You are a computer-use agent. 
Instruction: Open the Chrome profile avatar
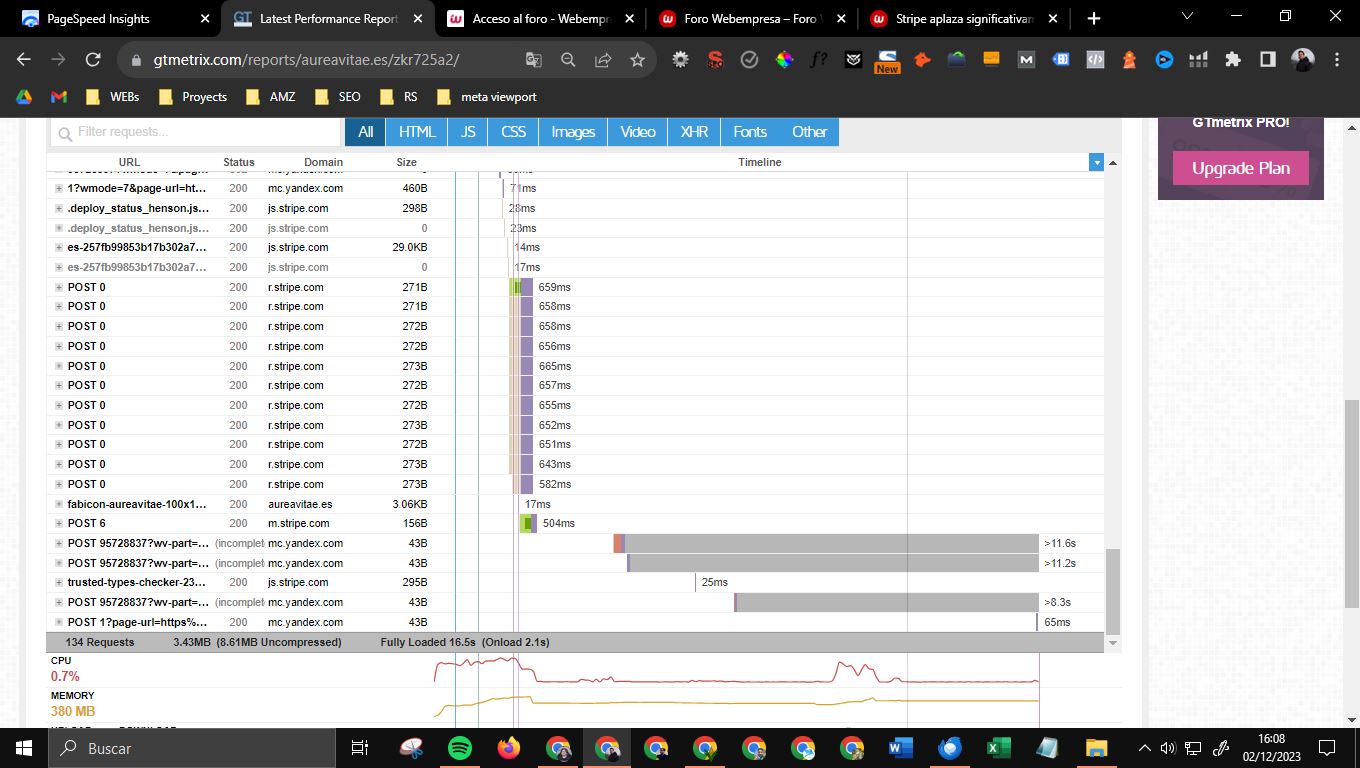(x=1302, y=60)
